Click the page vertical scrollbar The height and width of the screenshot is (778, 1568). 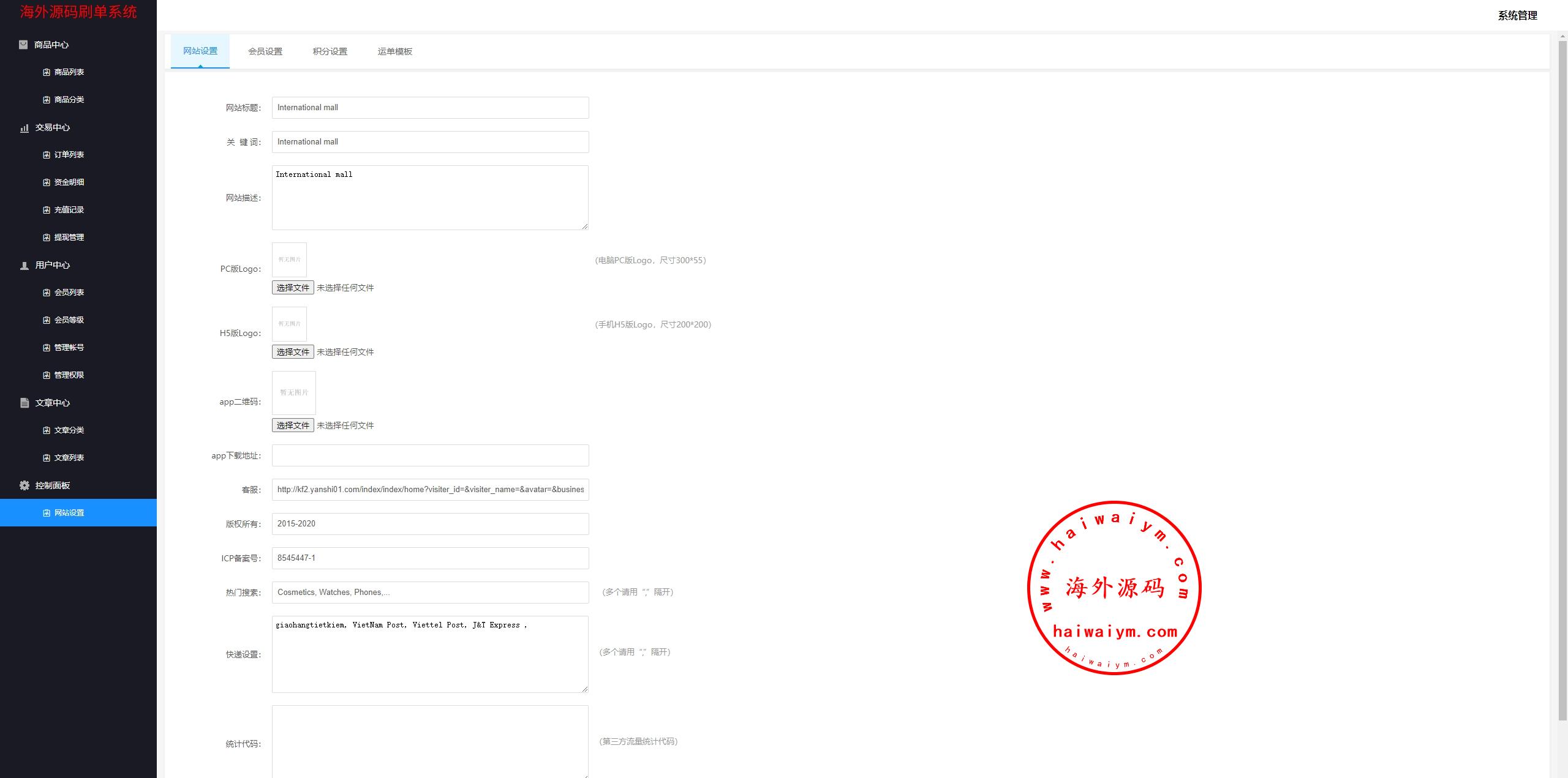click(x=1562, y=380)
